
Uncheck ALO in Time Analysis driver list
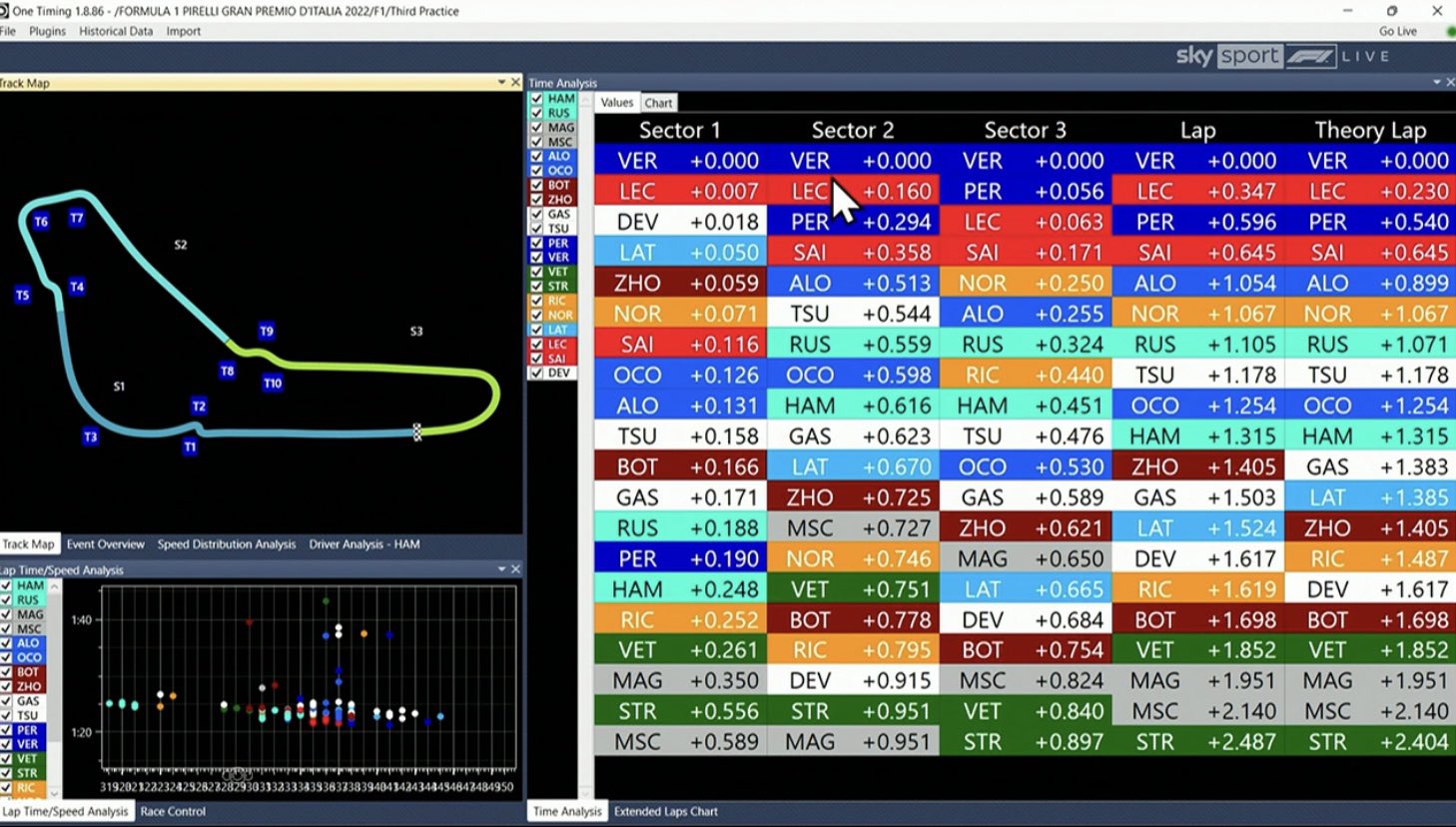537,156
